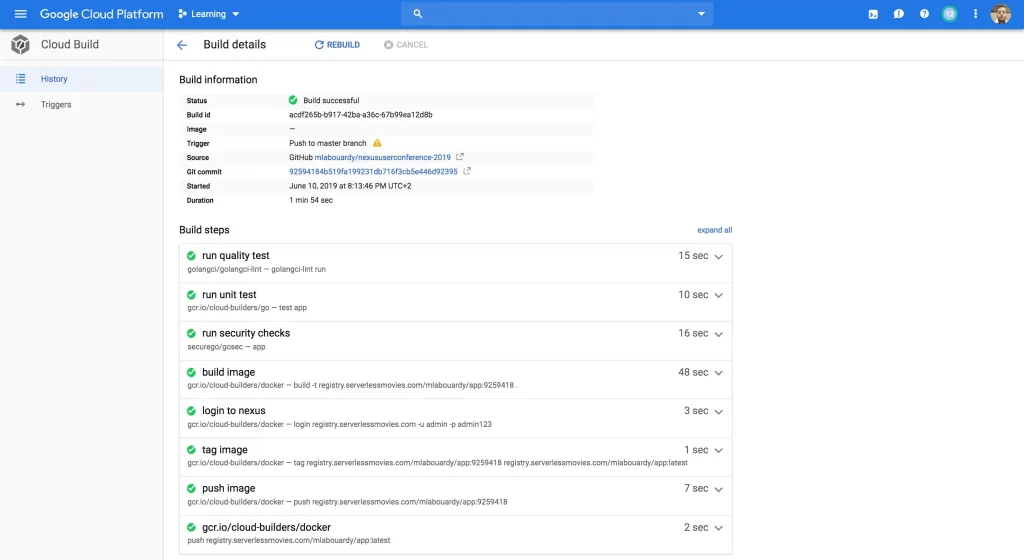Open the Git commit hash link
The width and height of the screenshot is (1024, 560).
pos(374,172)
